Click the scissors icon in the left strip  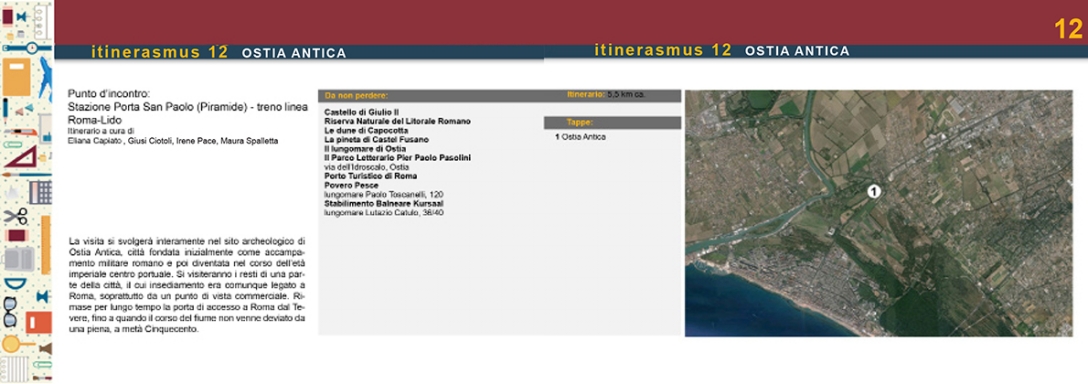pyautogui.click(x=15, y=216)
